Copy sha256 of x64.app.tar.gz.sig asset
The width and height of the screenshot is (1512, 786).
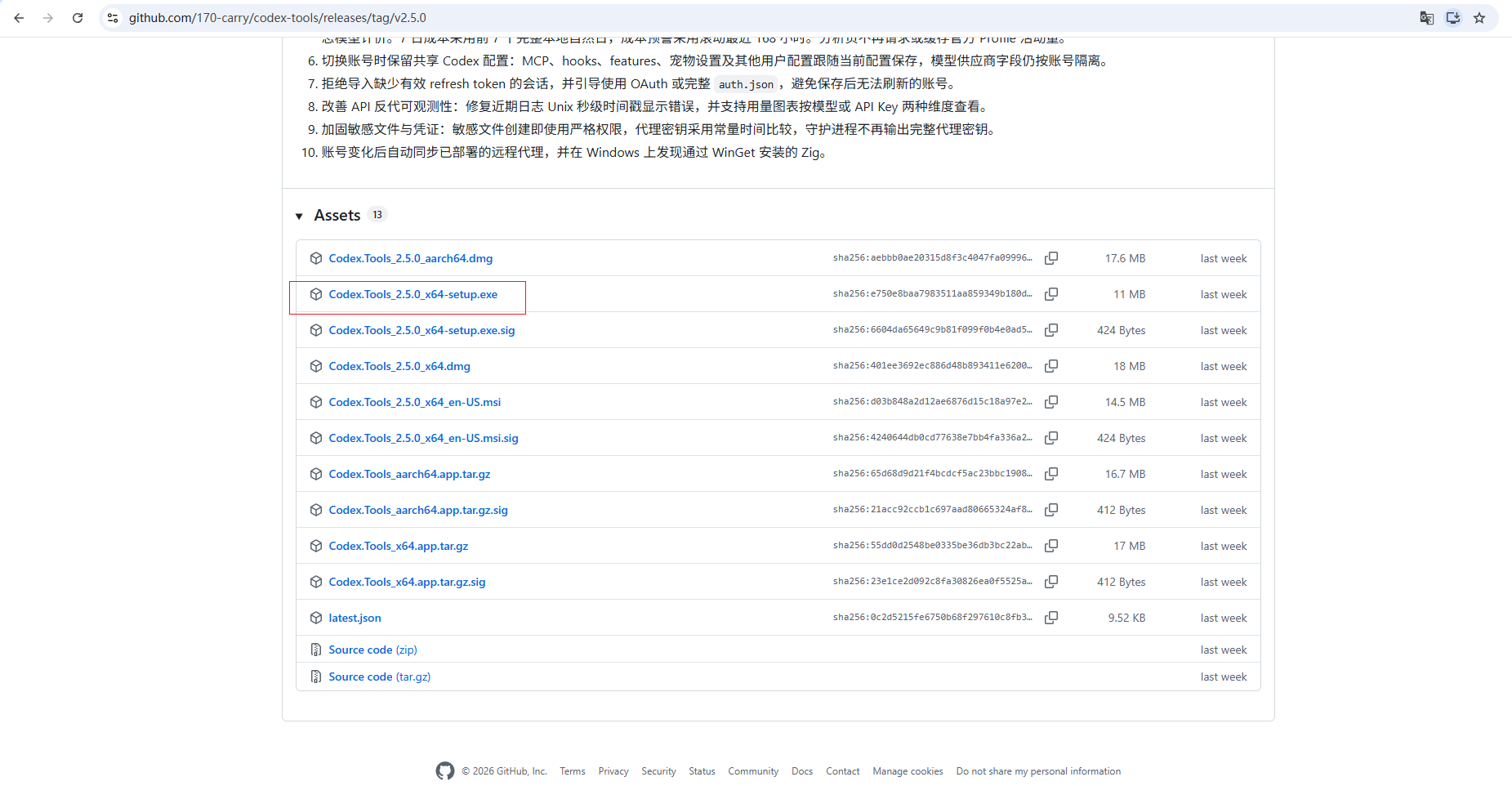(1051, 582)
